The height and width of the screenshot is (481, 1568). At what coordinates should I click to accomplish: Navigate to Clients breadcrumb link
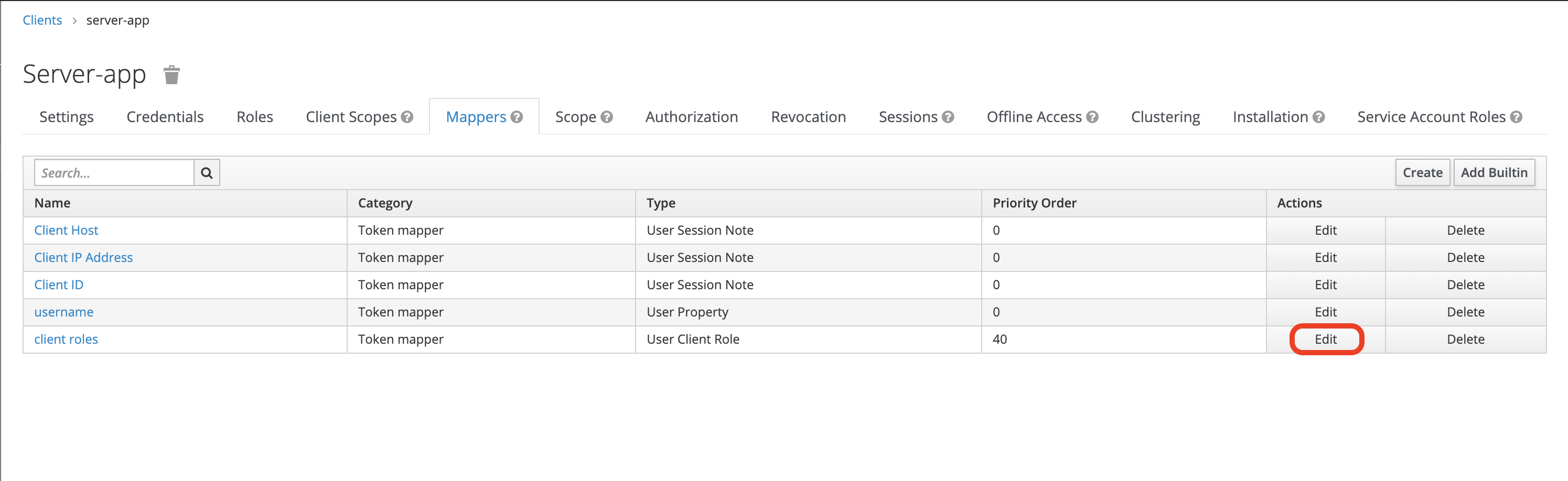coord(42,20)
